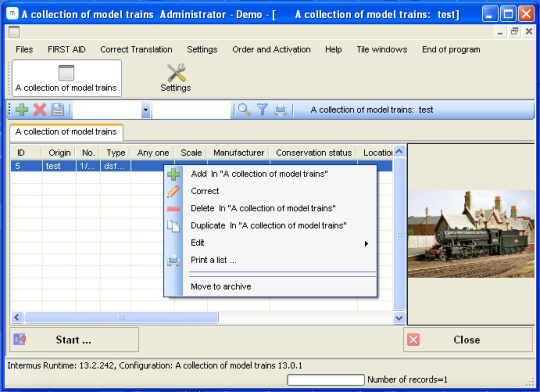The height and width of the screenshot is (392, 540).
Task: Click the "1/..." cell in No. column
Action: pos(88,166)
